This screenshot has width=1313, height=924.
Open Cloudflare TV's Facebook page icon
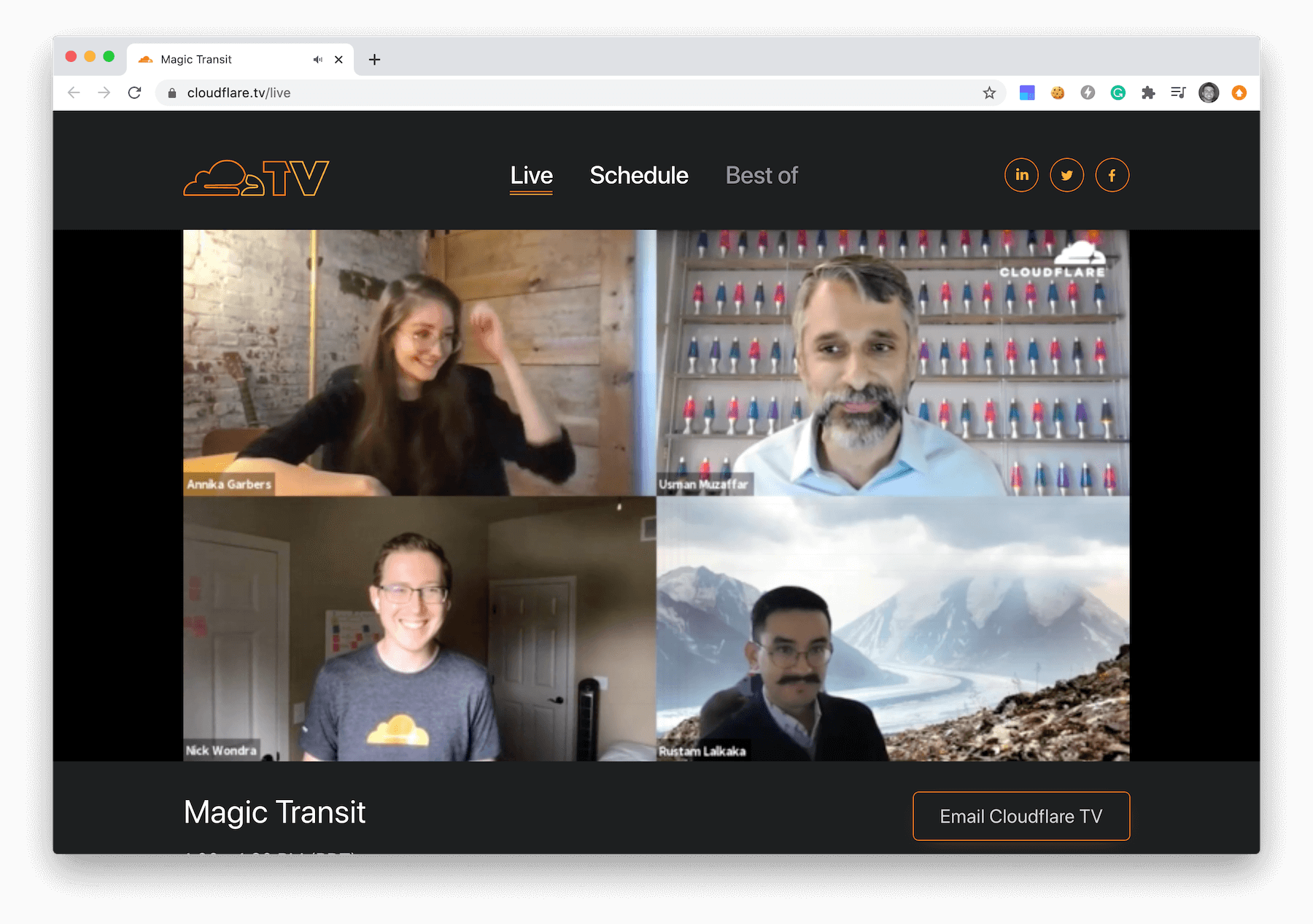1112,175
